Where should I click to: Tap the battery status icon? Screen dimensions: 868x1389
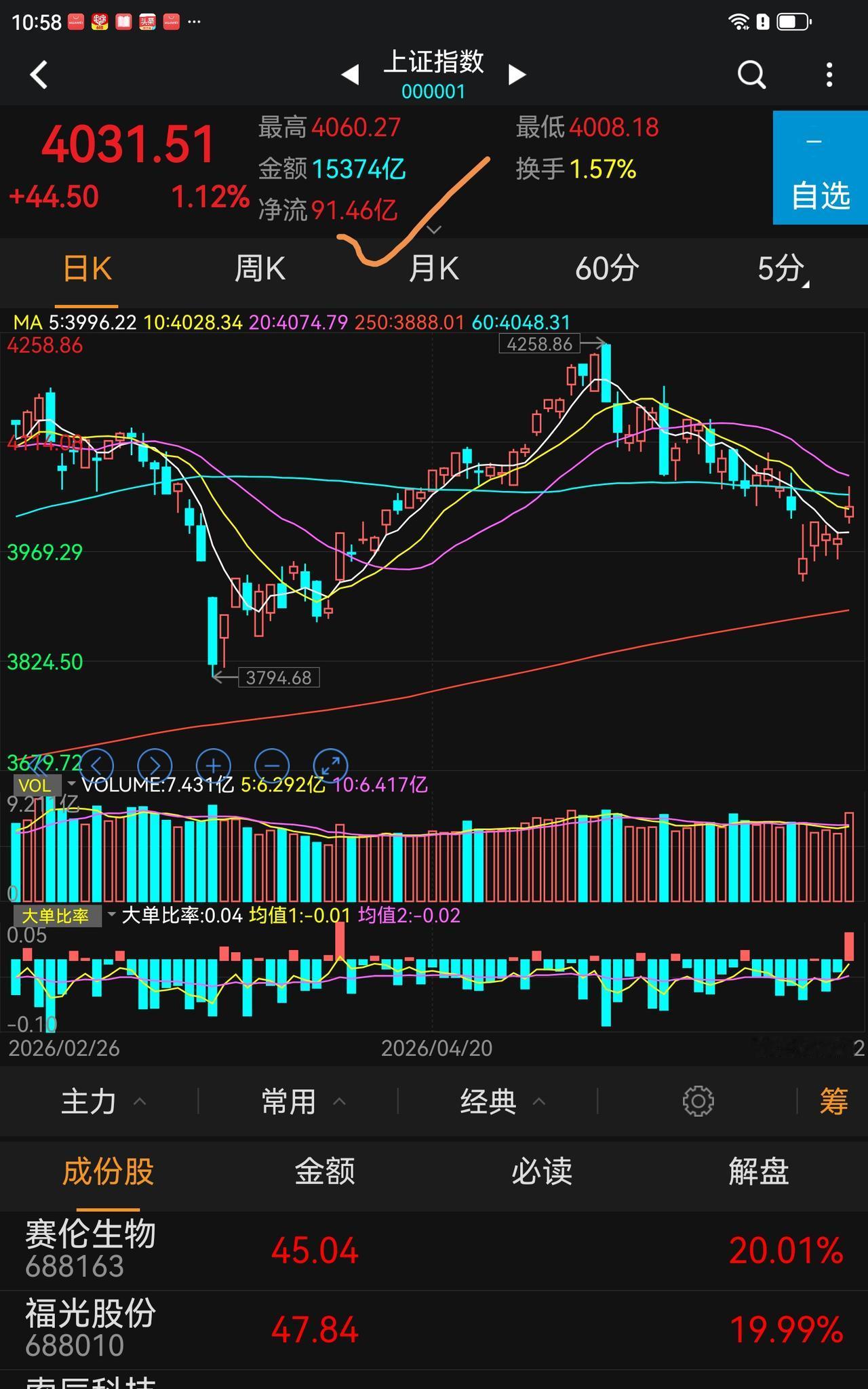point(794,22)
